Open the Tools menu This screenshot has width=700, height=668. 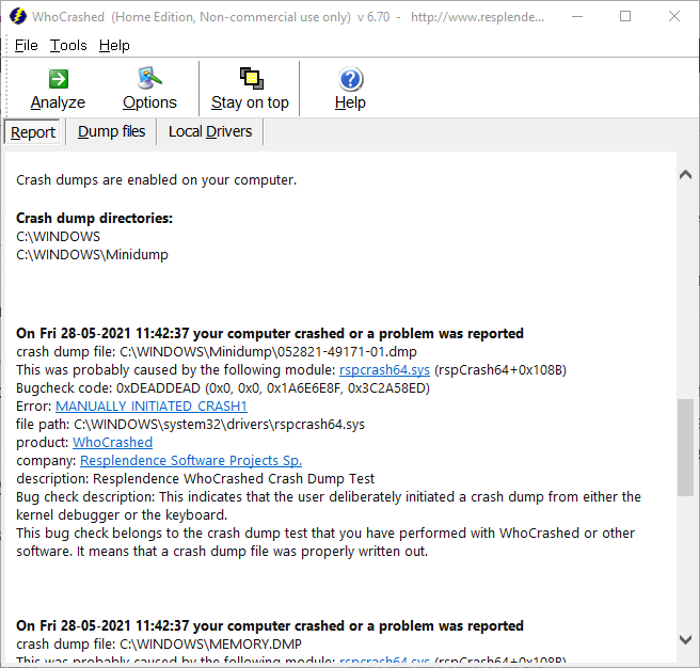pos(68,45)
